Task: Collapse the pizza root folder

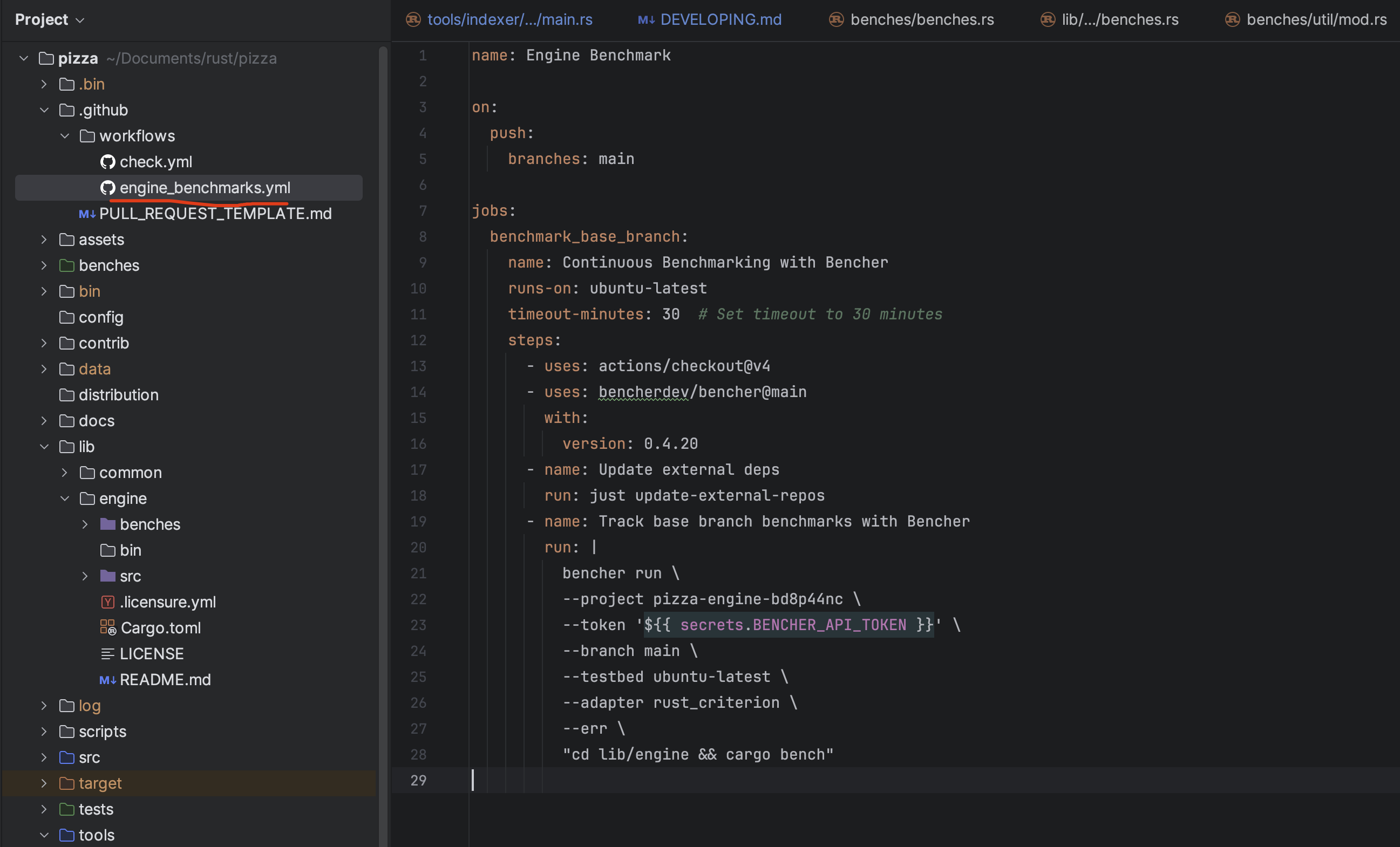Action: pyautogui.click(x=23, y=58)
